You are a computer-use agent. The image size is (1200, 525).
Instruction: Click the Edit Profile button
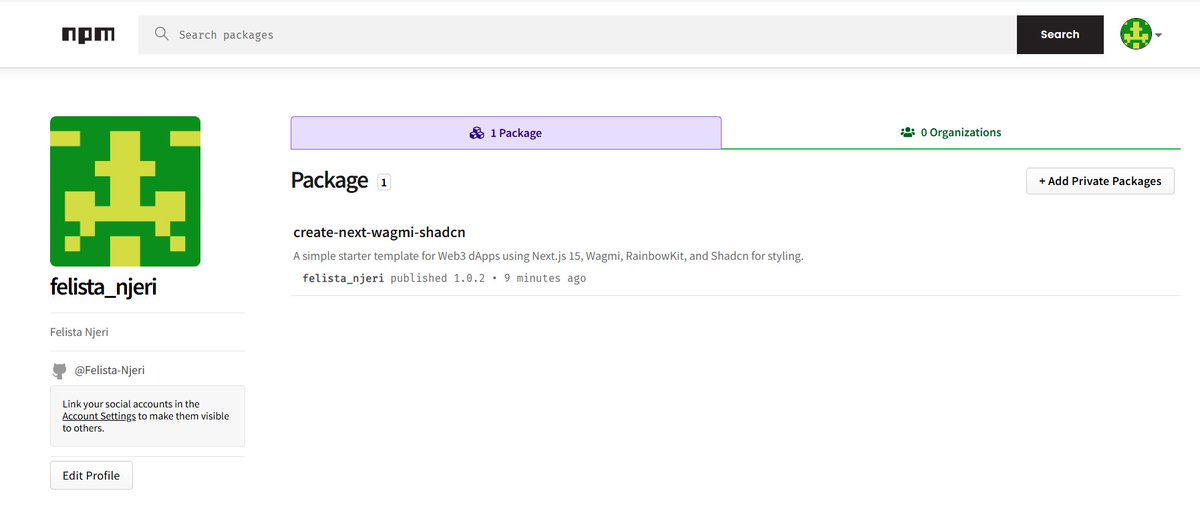(91, 475)
